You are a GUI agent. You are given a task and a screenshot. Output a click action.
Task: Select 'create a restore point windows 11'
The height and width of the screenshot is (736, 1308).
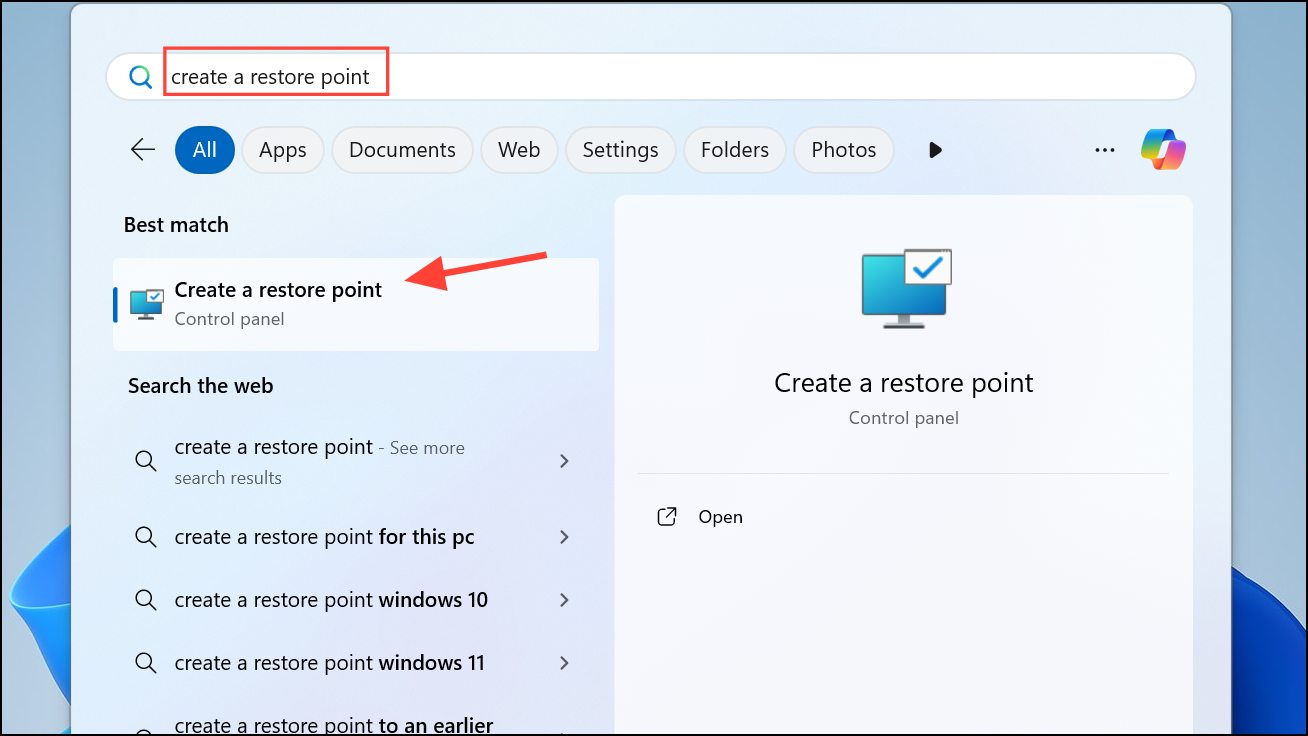pos(355,663)
